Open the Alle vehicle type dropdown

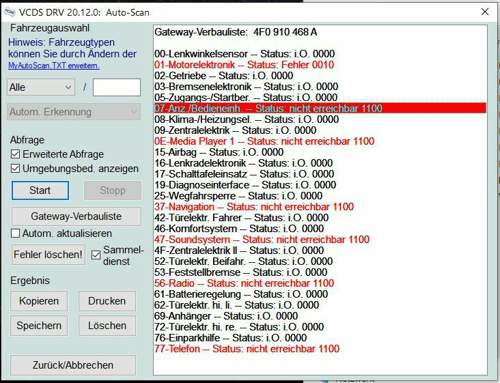41,87
